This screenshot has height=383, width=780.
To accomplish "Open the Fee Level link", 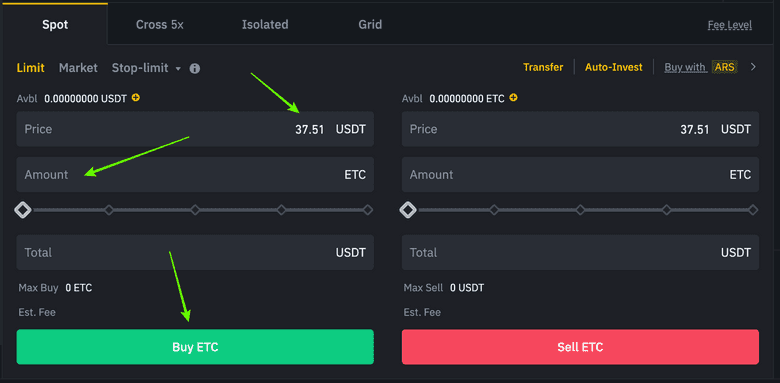I will pyautogui.click(x=730, y=25).
